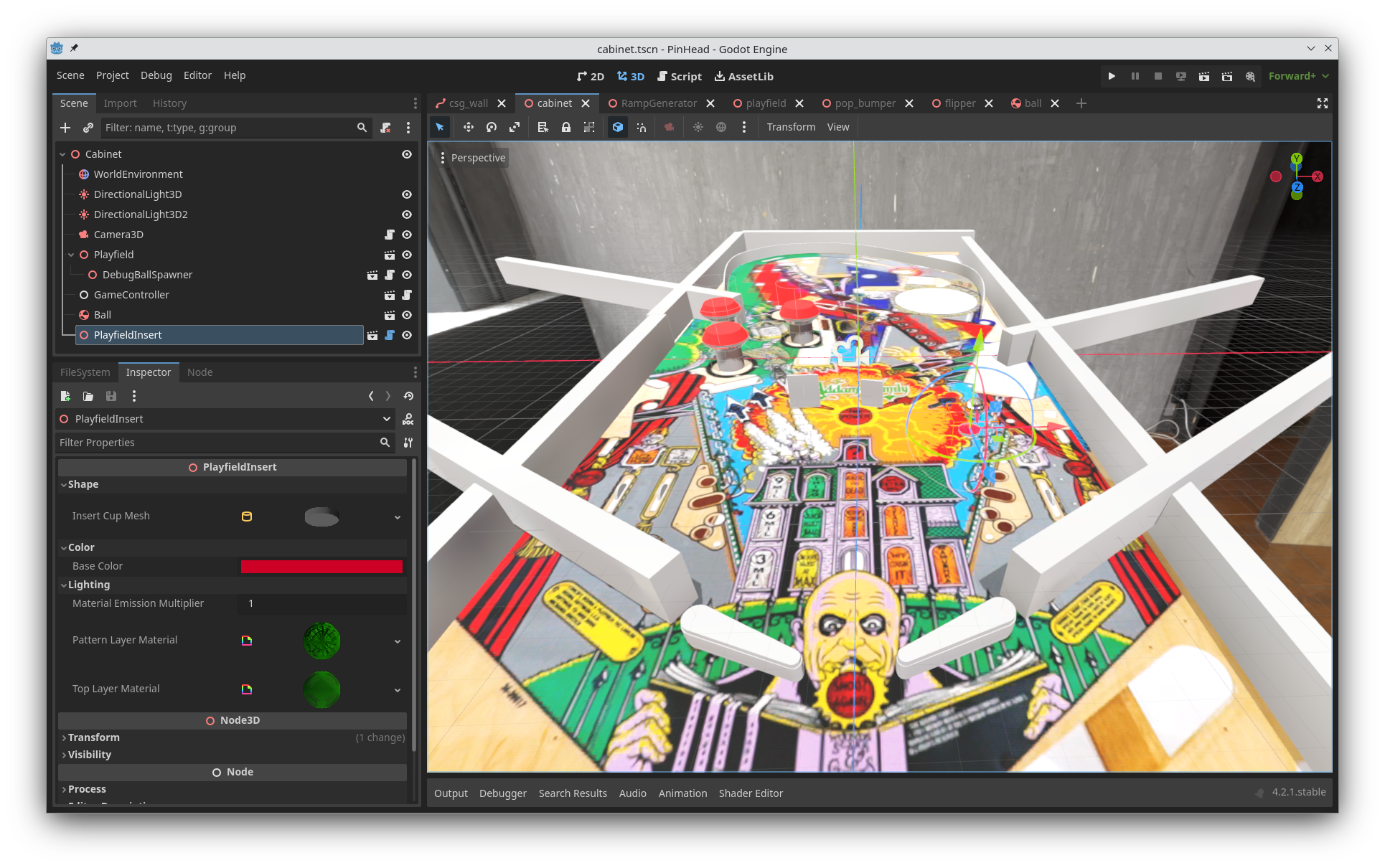Open the Shader Editor panel
The image size is (1385, 868).
tap(751, 793)
